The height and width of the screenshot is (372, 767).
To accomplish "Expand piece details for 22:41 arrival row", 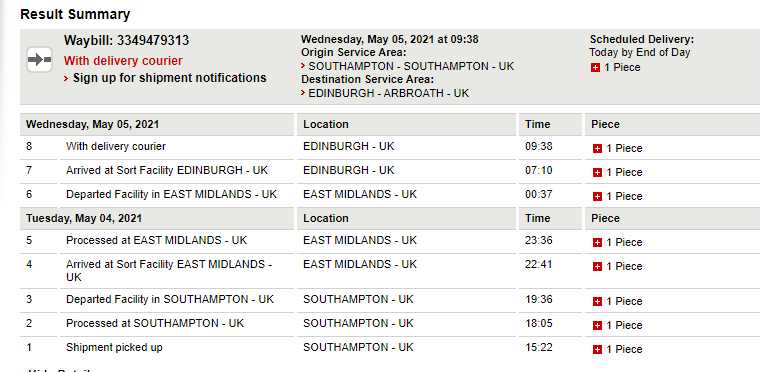I will point(597,266).
